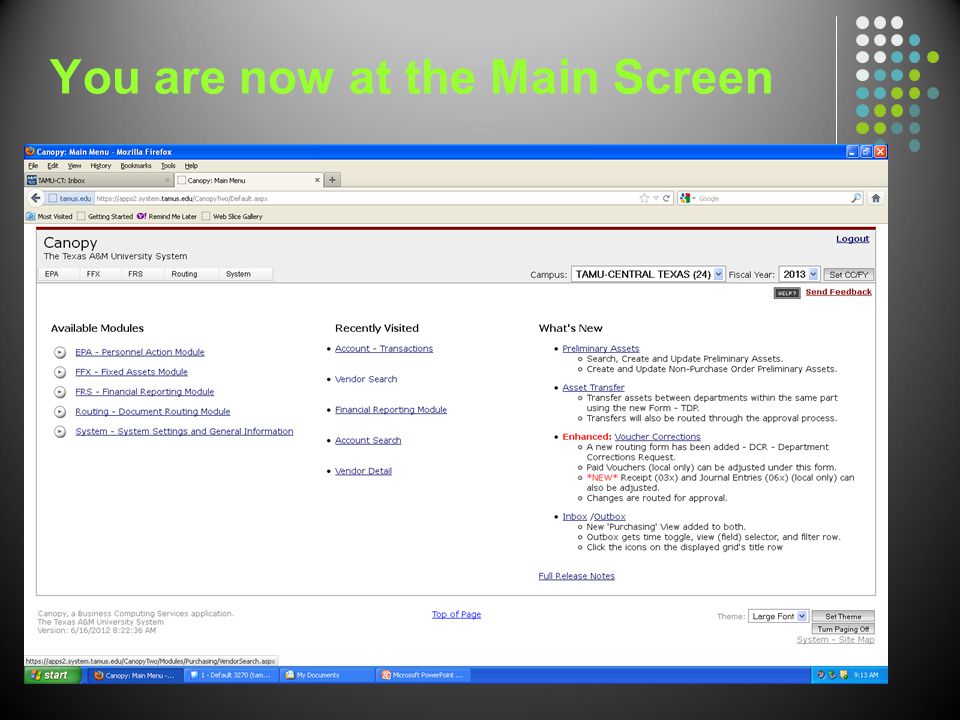Screen dimensions: 960x720
Task: Click the Set Theme button
Action: click(843, 617)
